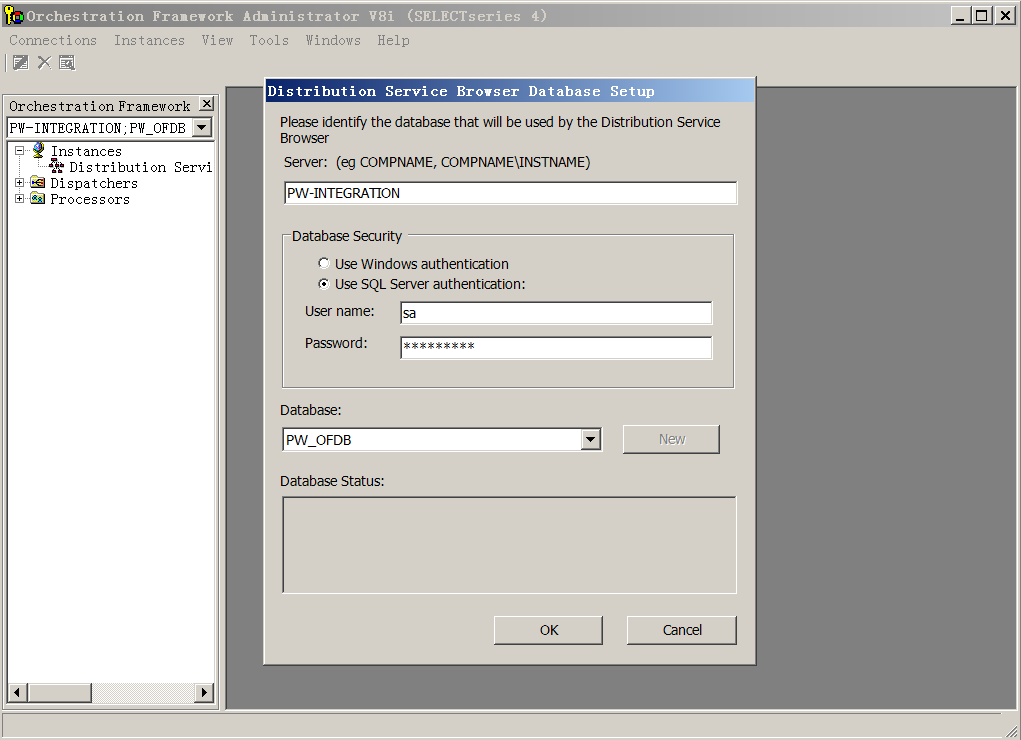Image resolution: width=1021 pixels, height=740 pixels.
Task: Select the Processors tree label
Action: pos(90,199)
